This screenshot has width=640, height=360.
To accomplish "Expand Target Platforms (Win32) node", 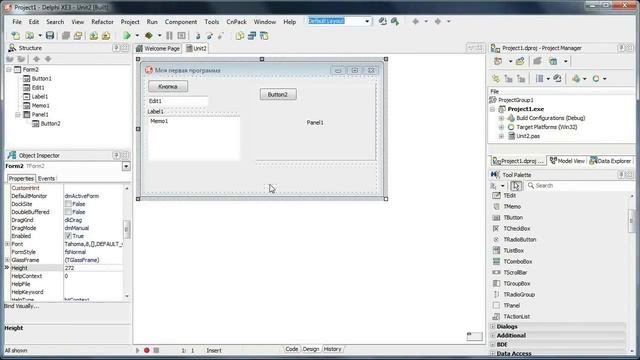I will (501, 127).
